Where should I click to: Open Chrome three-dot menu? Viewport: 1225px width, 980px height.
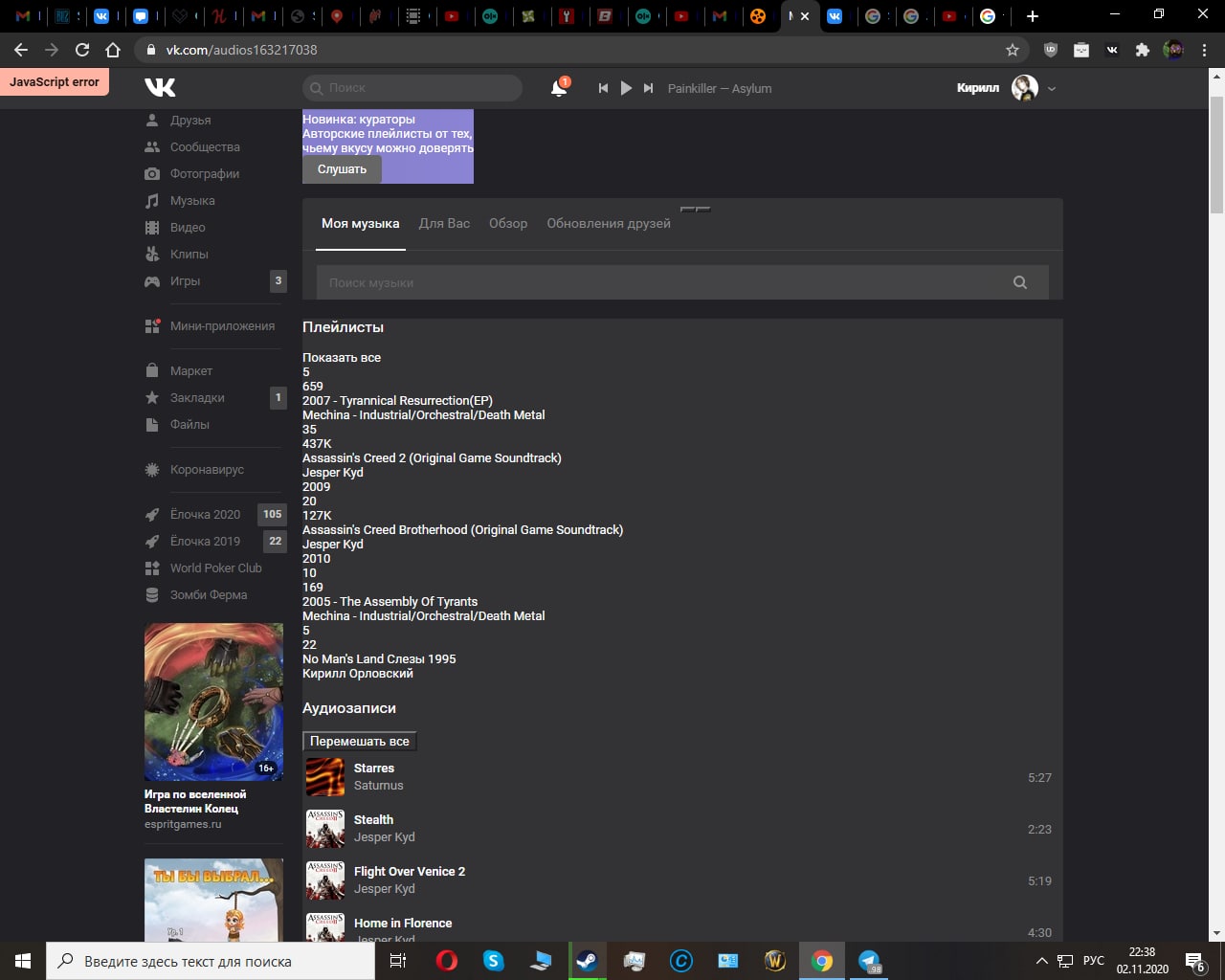1204,50
